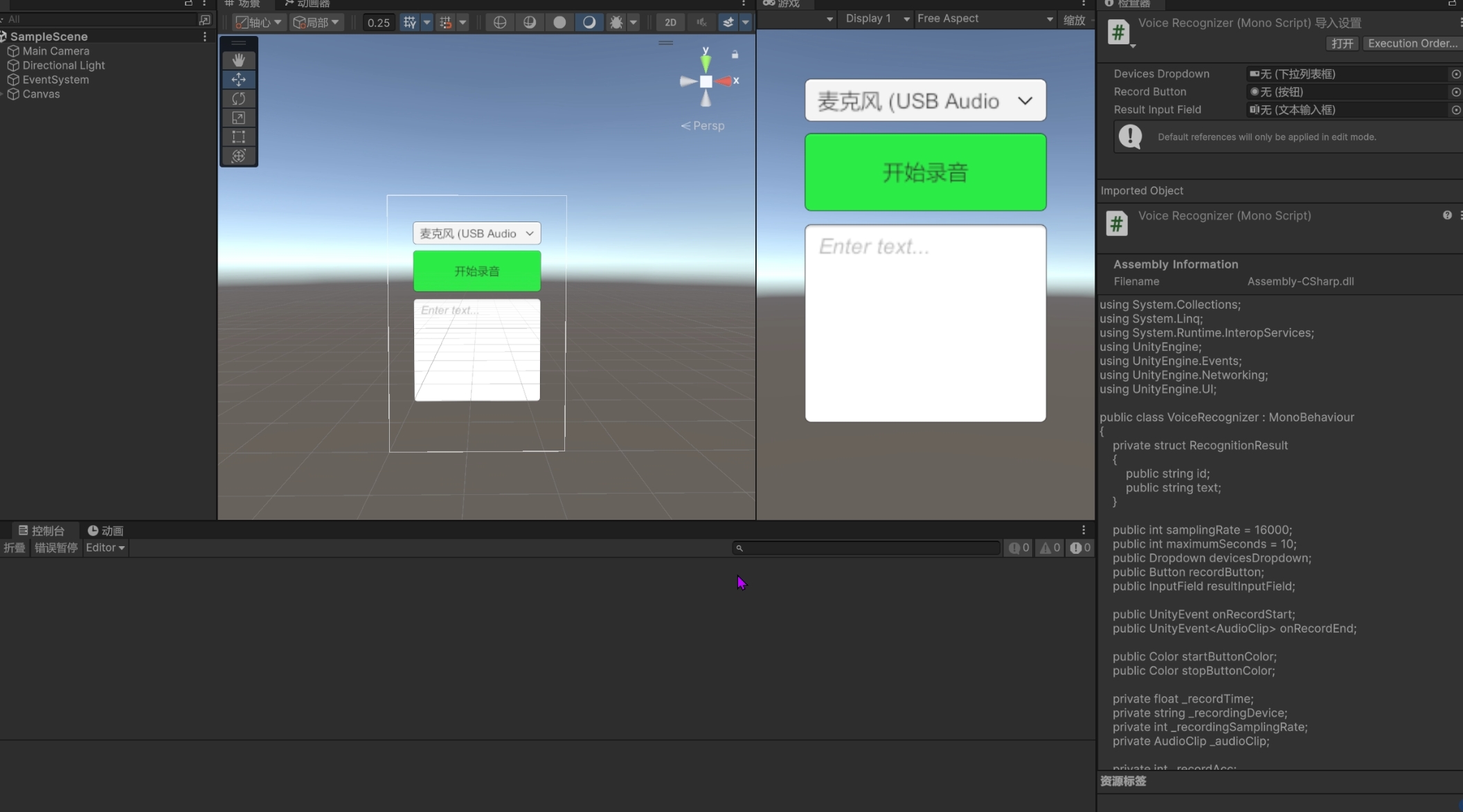Choose wireframe draw mode globe icon

coord(499,22)
